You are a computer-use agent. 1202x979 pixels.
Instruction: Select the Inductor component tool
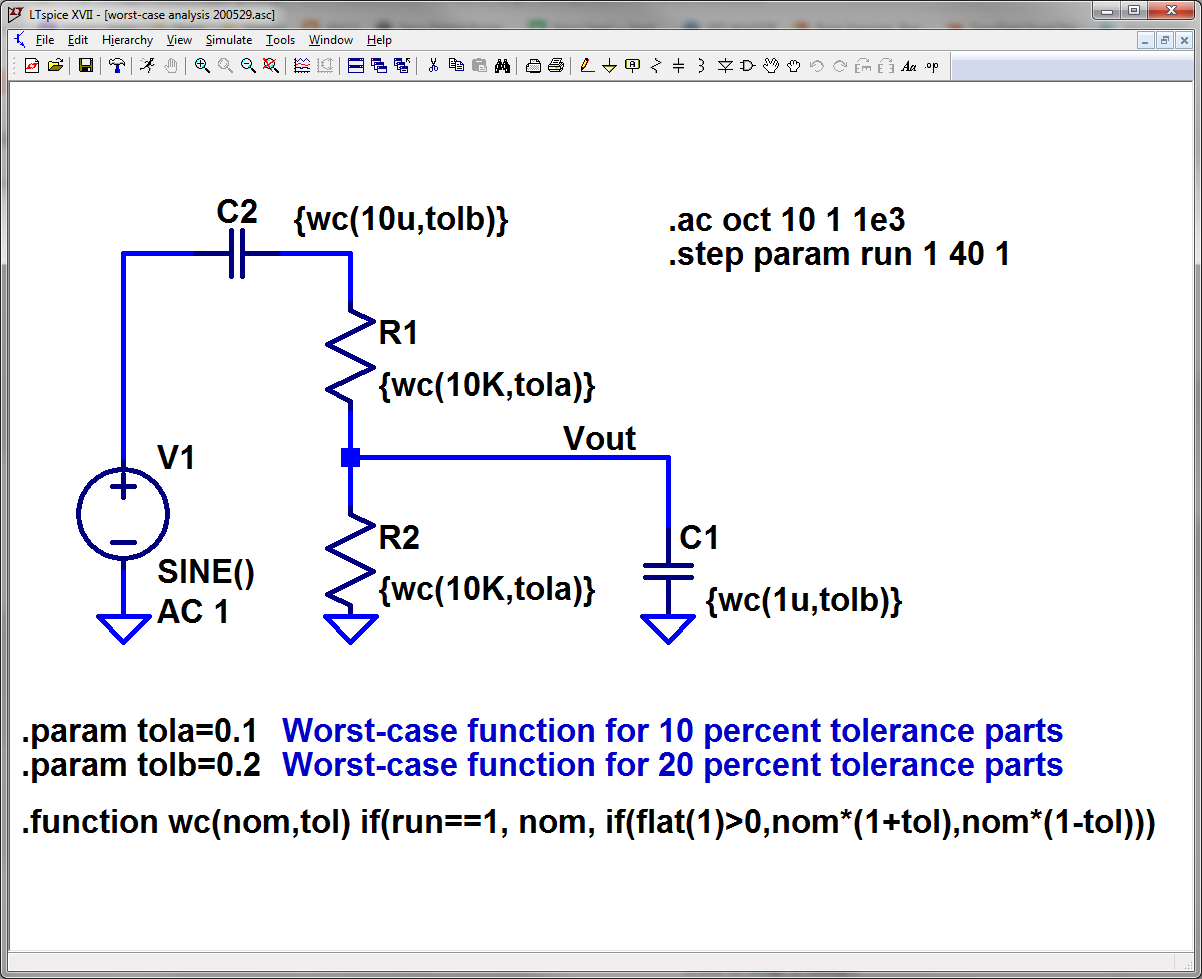pyautogui.click(x=702, y=66)
